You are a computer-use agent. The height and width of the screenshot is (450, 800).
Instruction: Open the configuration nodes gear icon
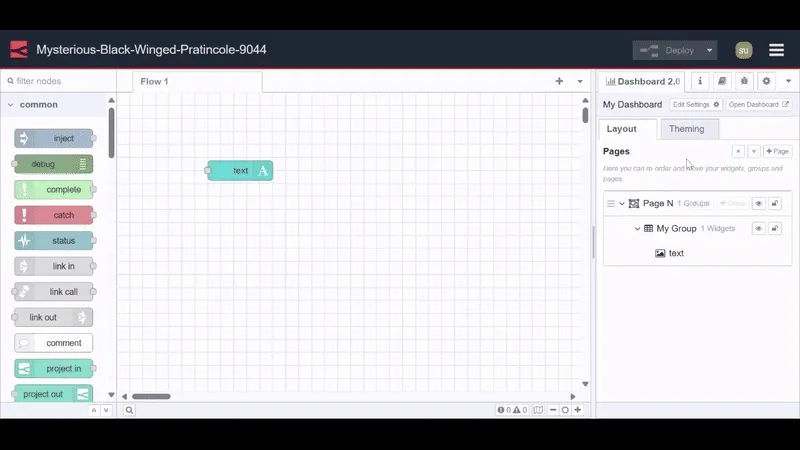[x=766, y=81]
